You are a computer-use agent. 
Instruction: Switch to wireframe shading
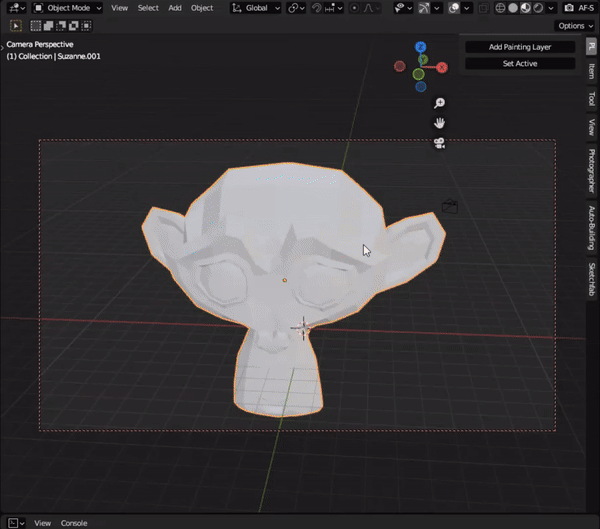(x=500, y=8)
